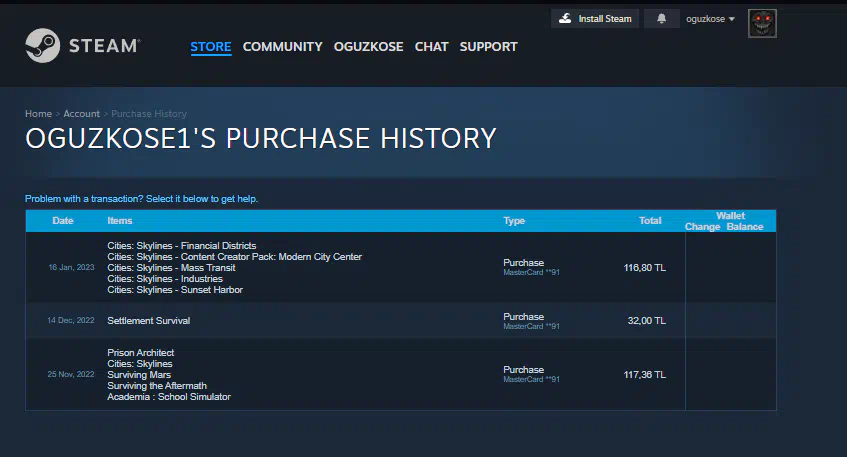Screen dimensions: 847x457
Task: Select Academia : School Simulator item
Action: [169, 397]
